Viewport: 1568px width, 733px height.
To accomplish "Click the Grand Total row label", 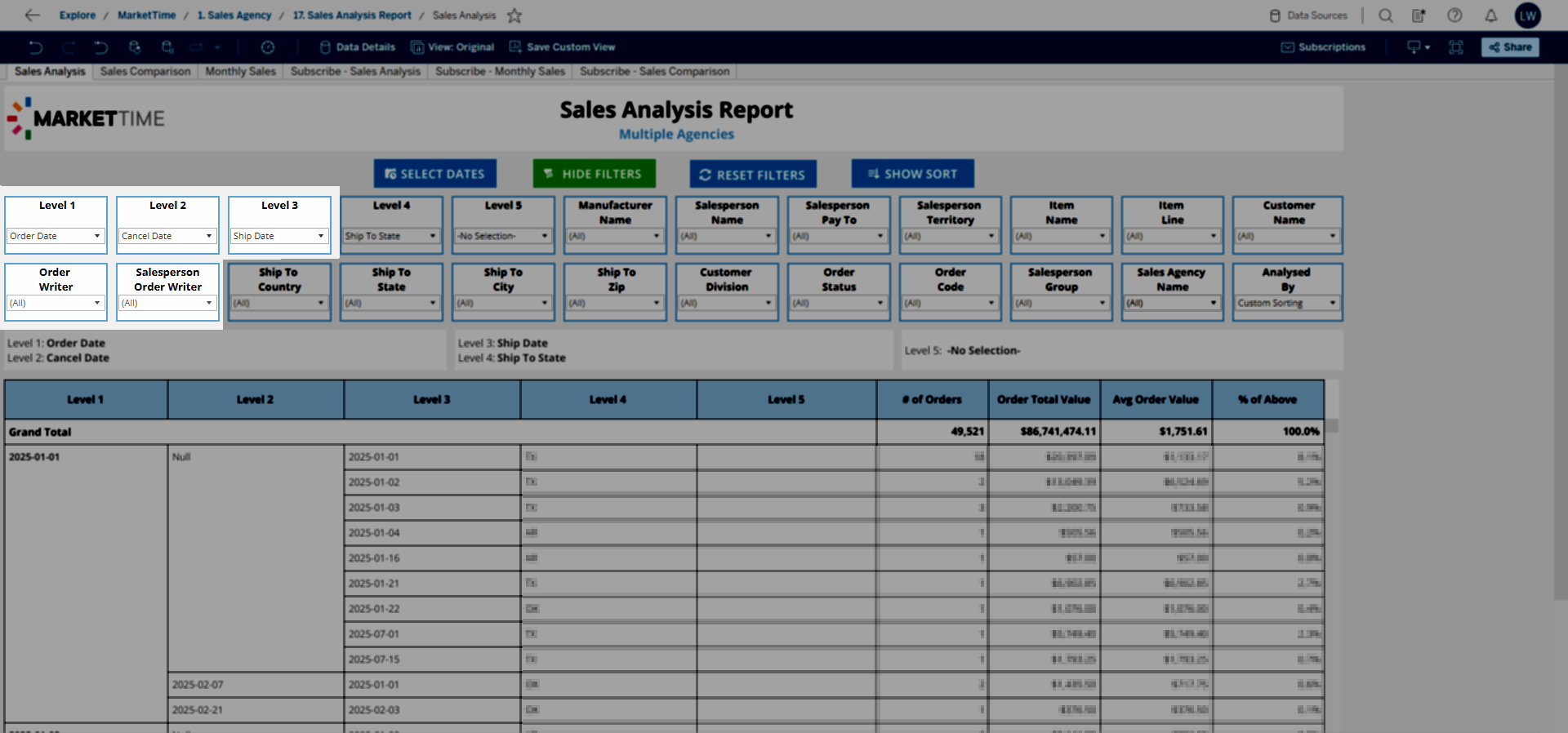I will click(40, 432).
